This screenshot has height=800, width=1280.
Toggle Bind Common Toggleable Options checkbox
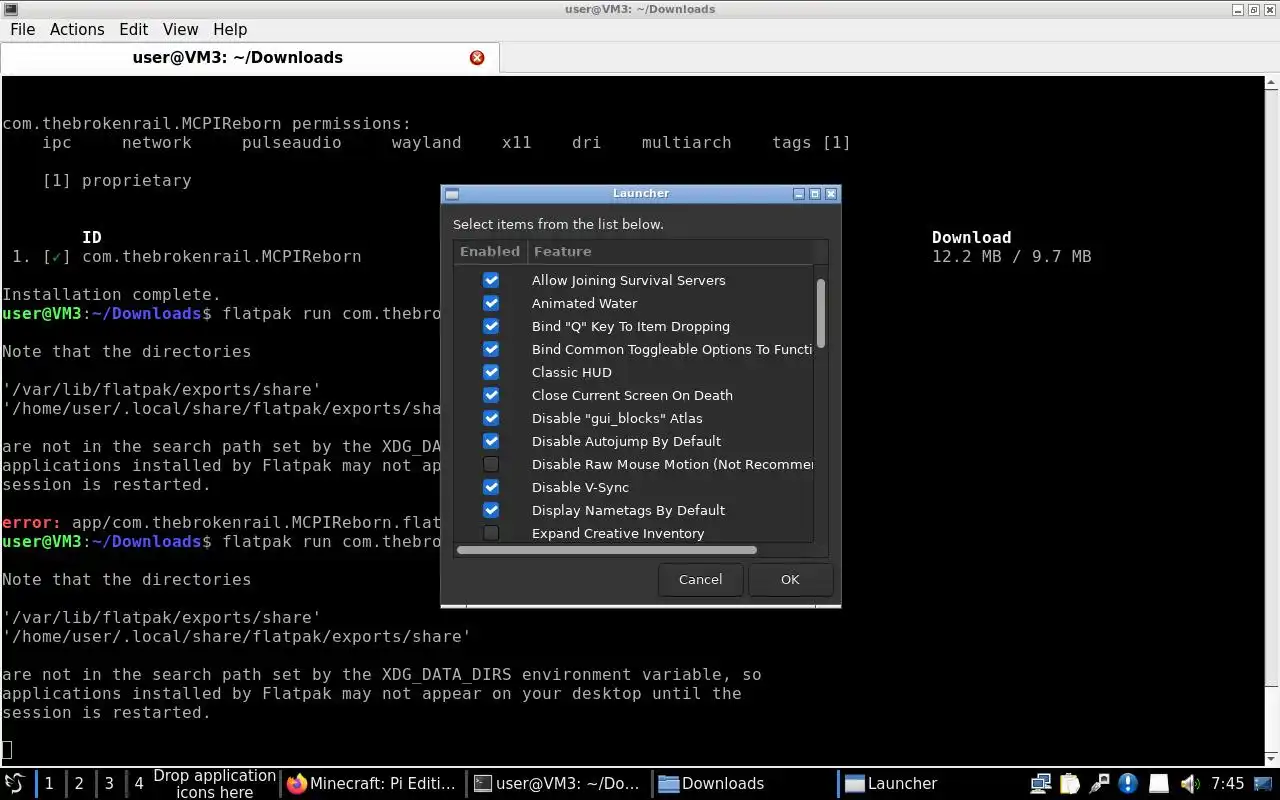(491, 349)
